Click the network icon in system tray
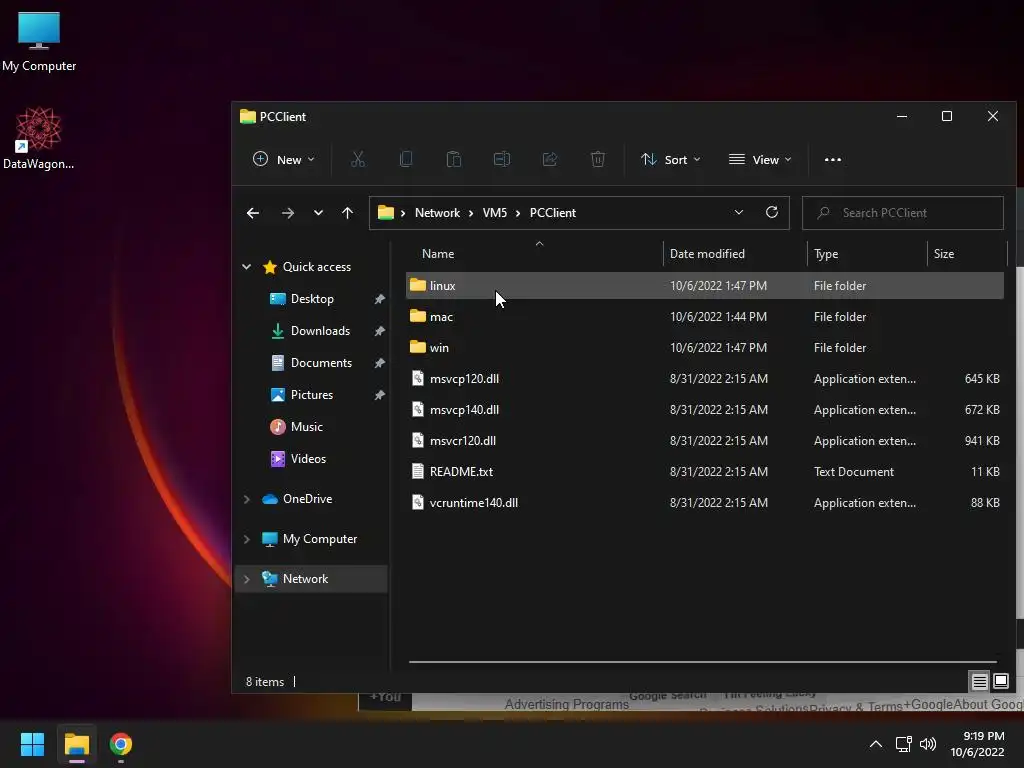This screenshot has width=1024, height=768. click(903, 744)
